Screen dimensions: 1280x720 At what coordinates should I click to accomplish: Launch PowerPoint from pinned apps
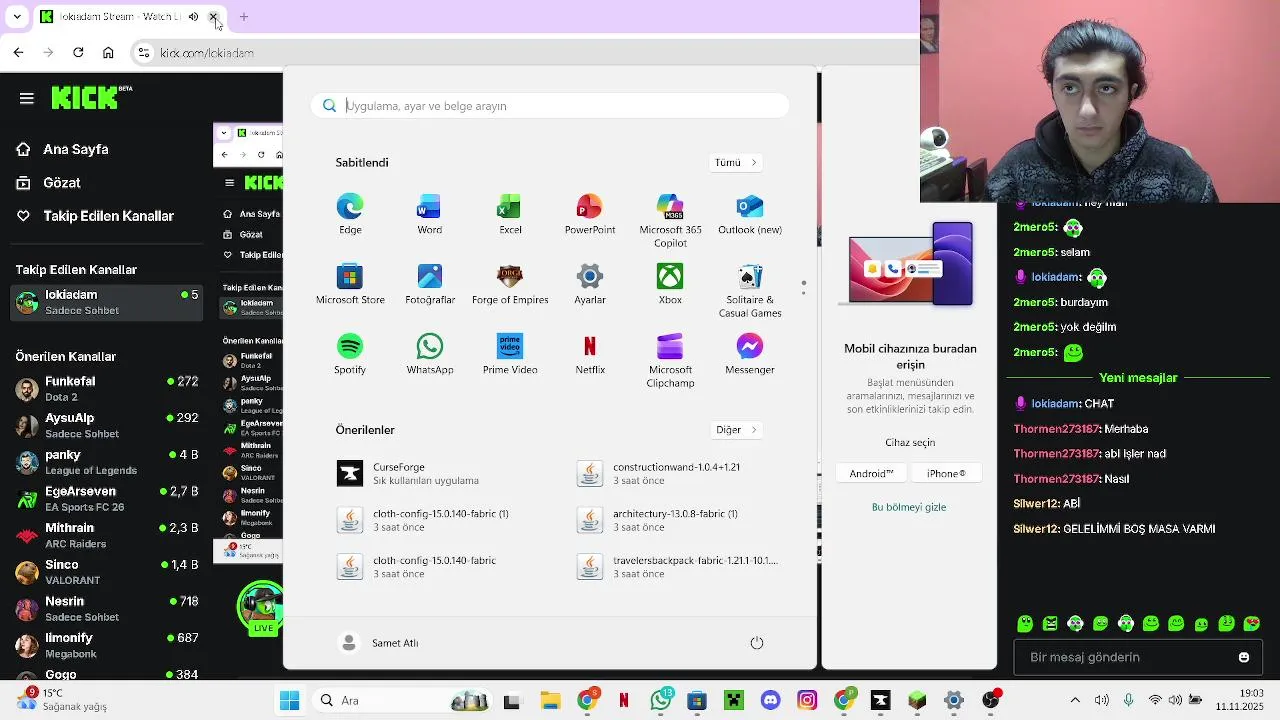pos(590,214)
